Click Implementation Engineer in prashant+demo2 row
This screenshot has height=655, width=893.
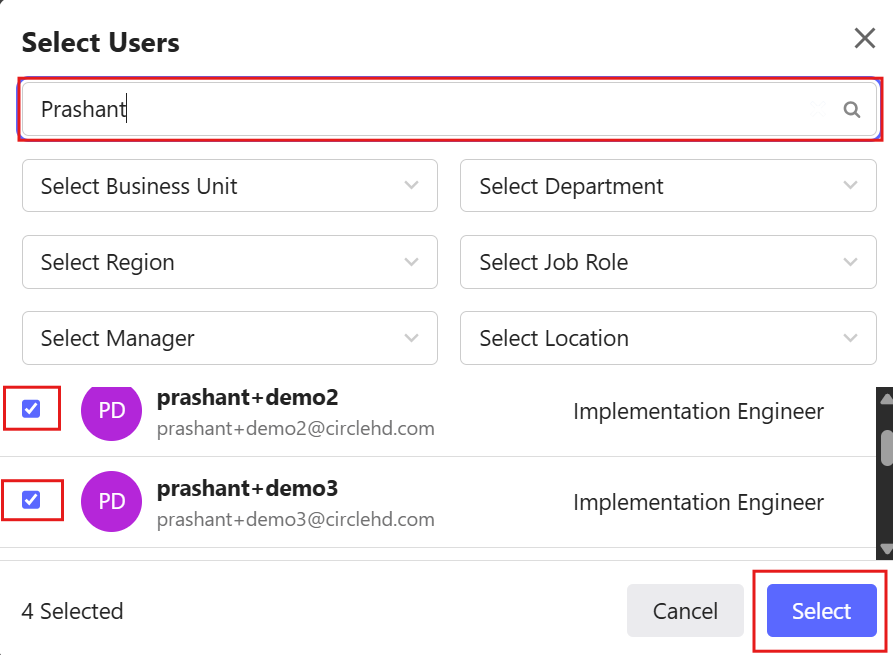pyautogui.click(x=698, y=411)
